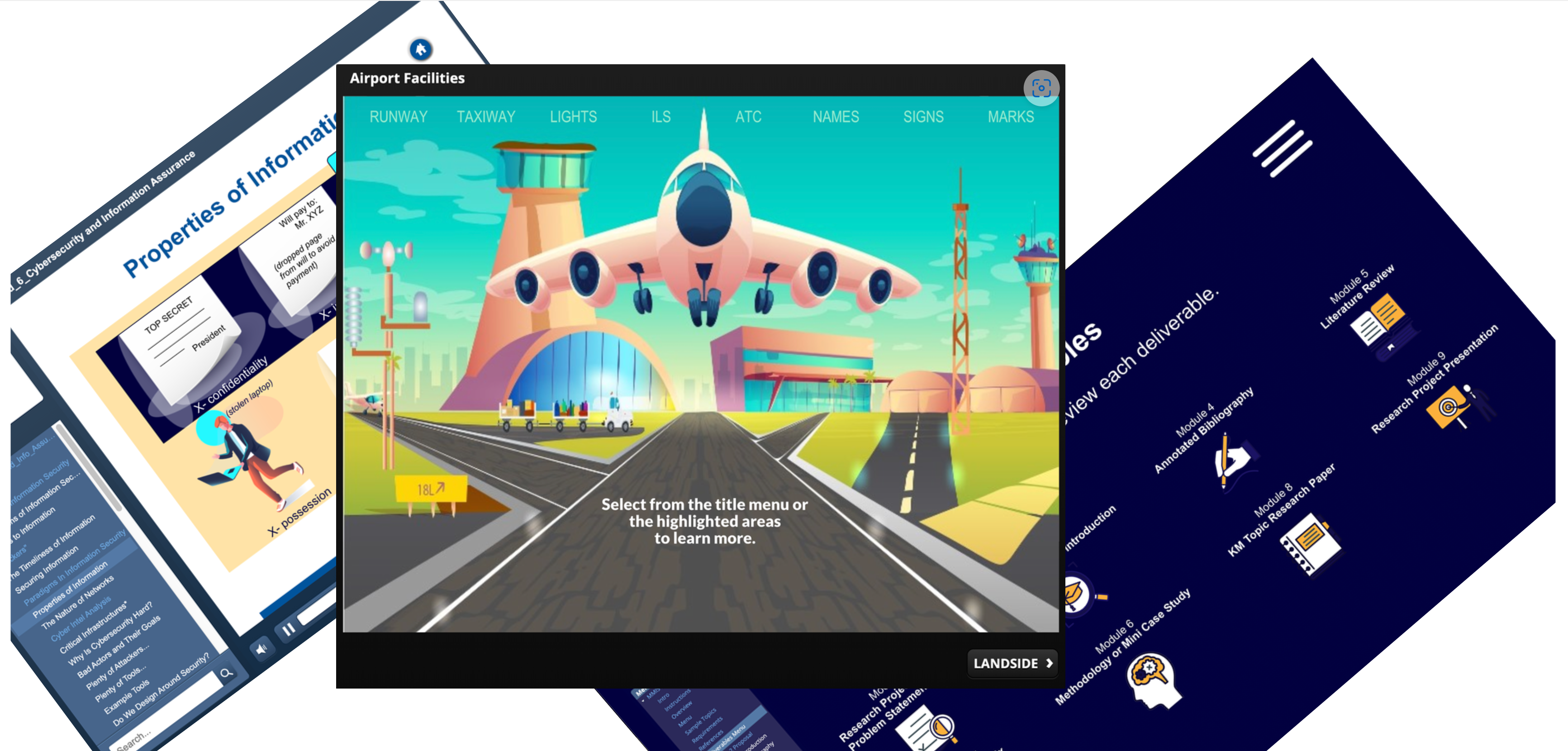The image size is (1568, 751).
Task: Select 'The Nature of Networks' outline entry
Action: click(x=77, y=603)
